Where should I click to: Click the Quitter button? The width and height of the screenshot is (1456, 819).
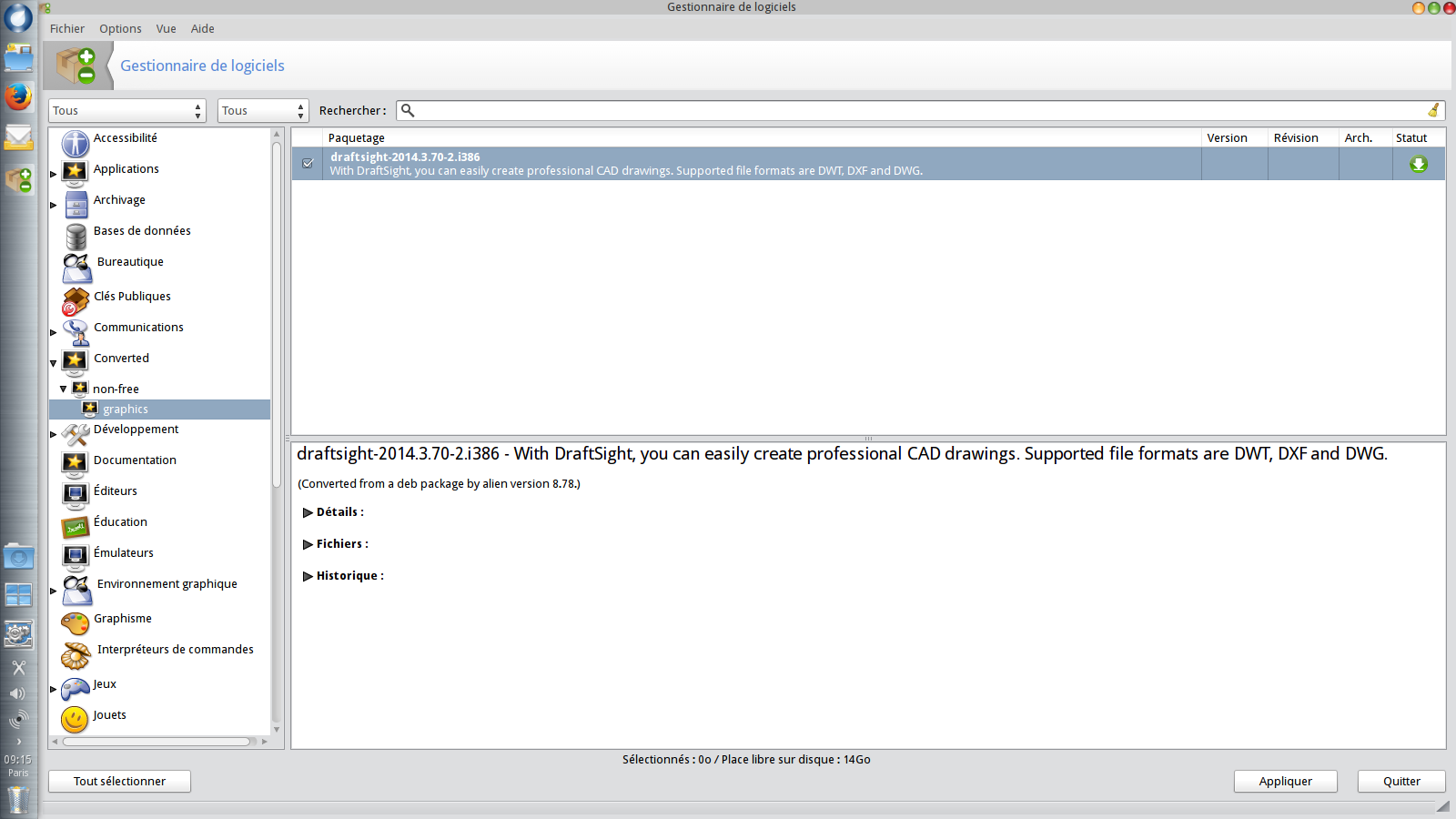(1401, 781)
